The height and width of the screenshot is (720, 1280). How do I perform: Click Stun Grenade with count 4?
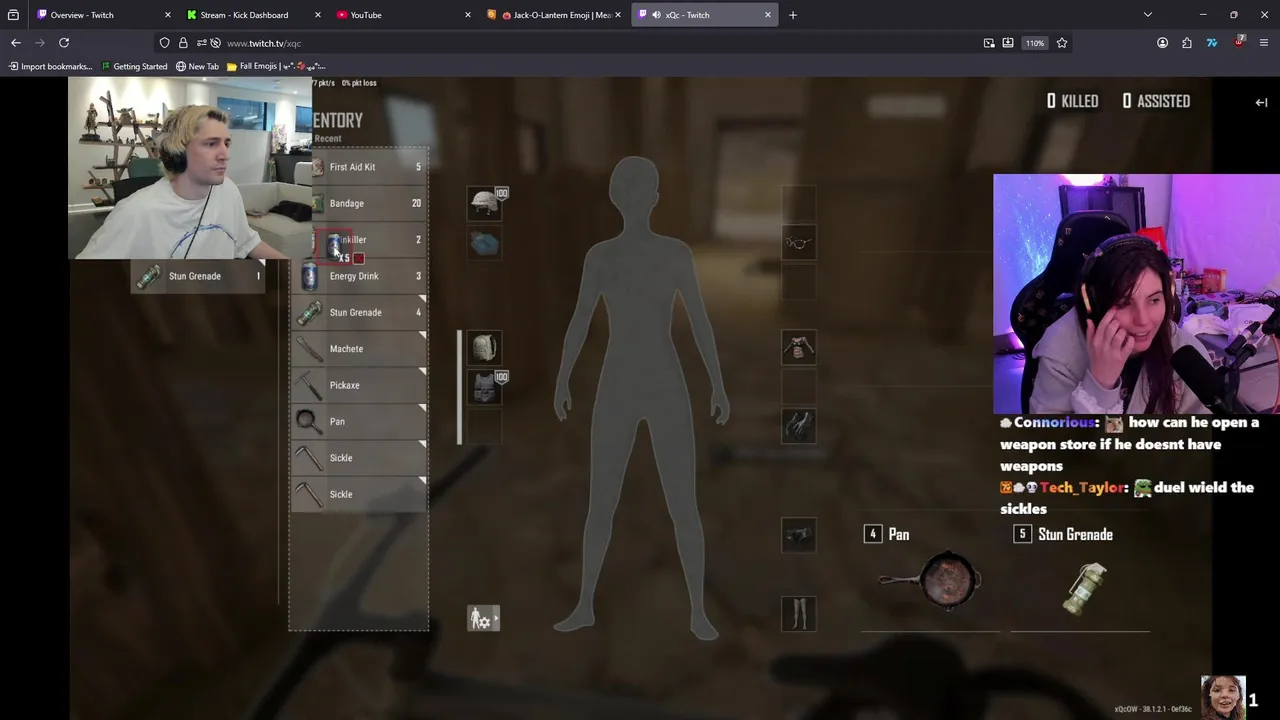click(x=360, y=312)
